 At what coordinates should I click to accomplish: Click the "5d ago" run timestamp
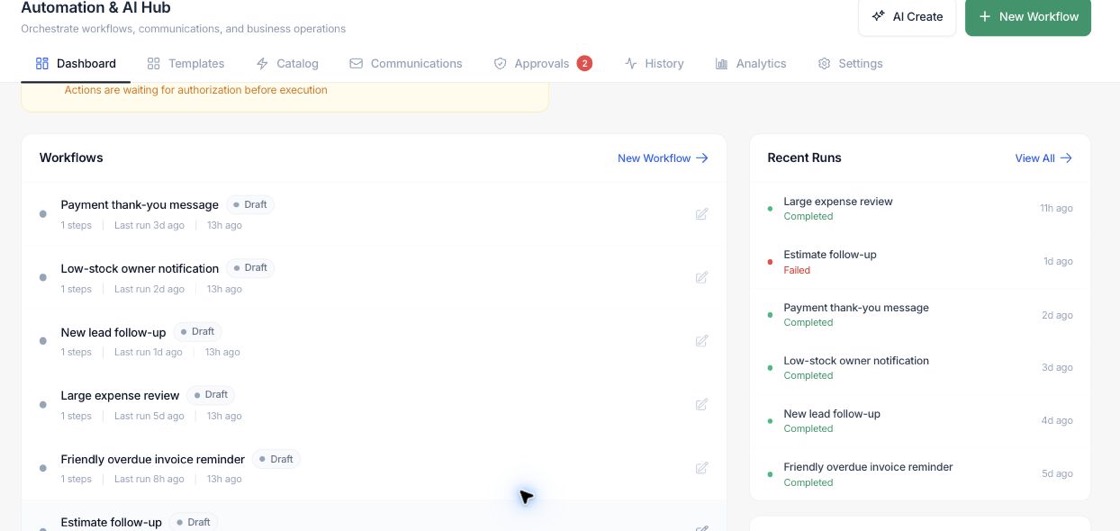(x=1056, y=473)
